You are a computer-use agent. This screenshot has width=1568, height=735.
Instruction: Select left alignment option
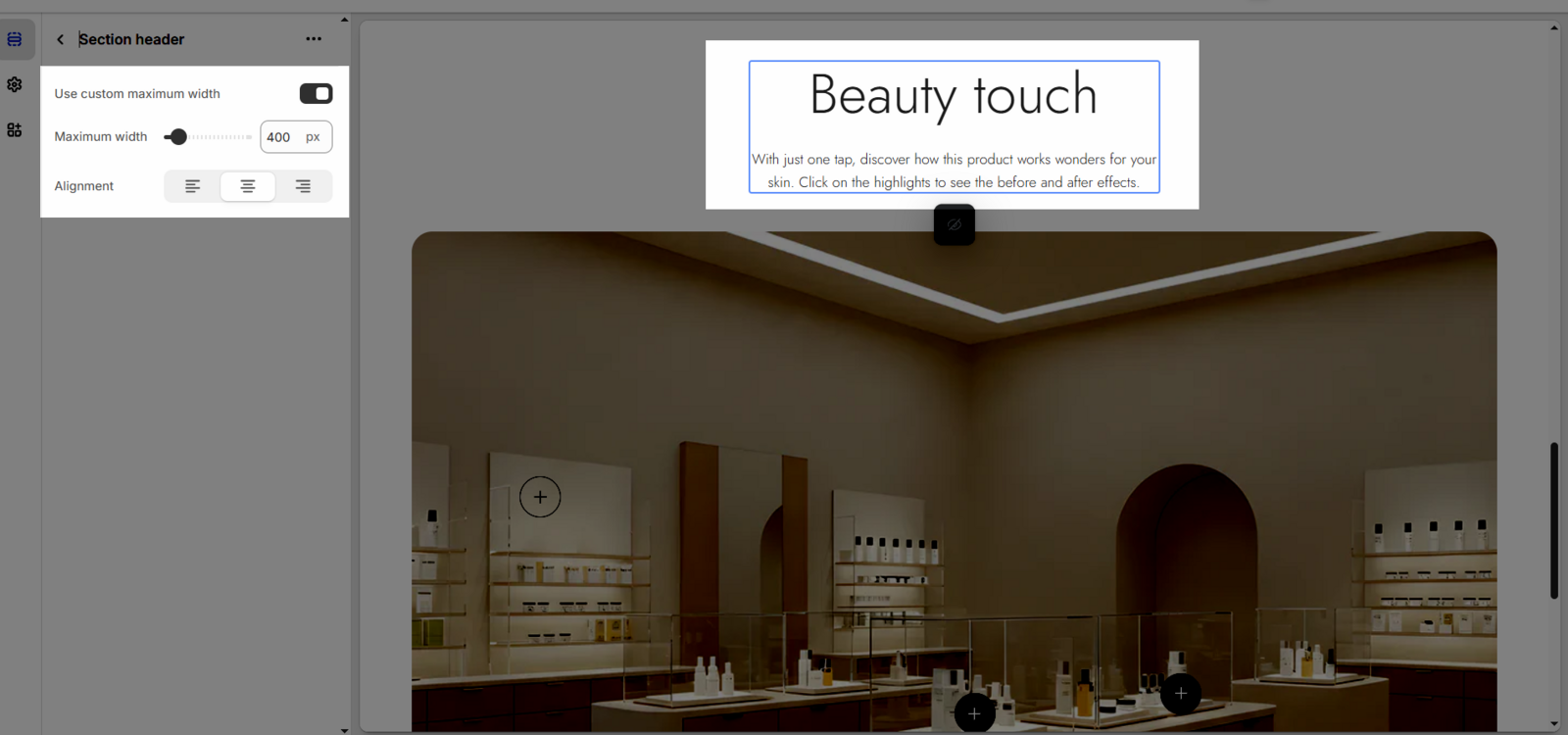tap(193, 186)
